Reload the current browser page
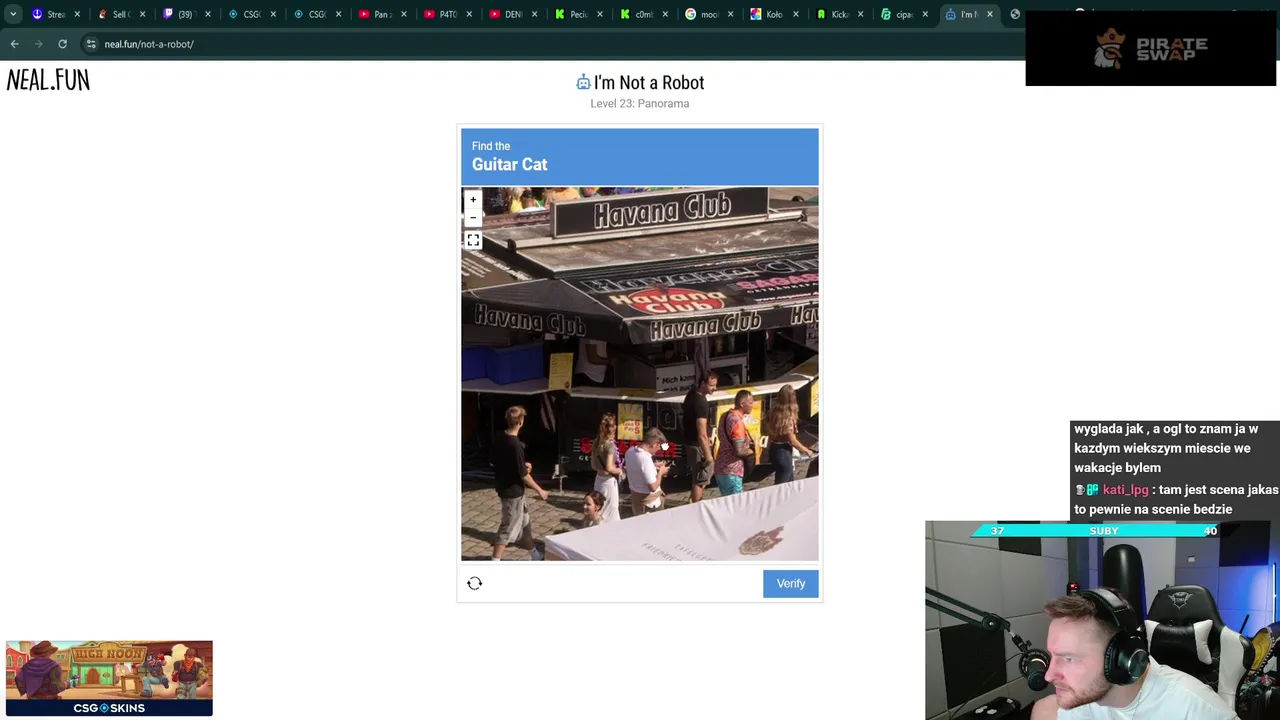Viewport: 1280px width, 720px height. tap(62, 44)
